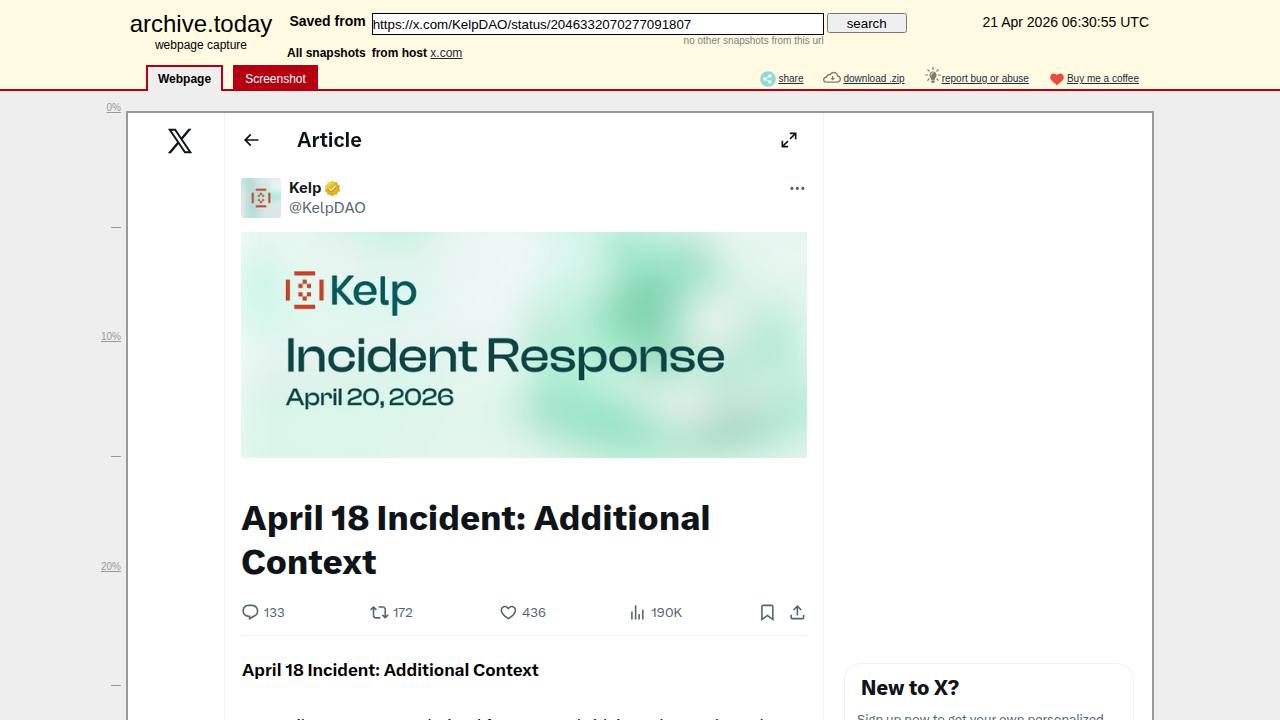Click the reply icon with 133 comments
This screenshot has width=1280, height=720.
tap(251, 612)
